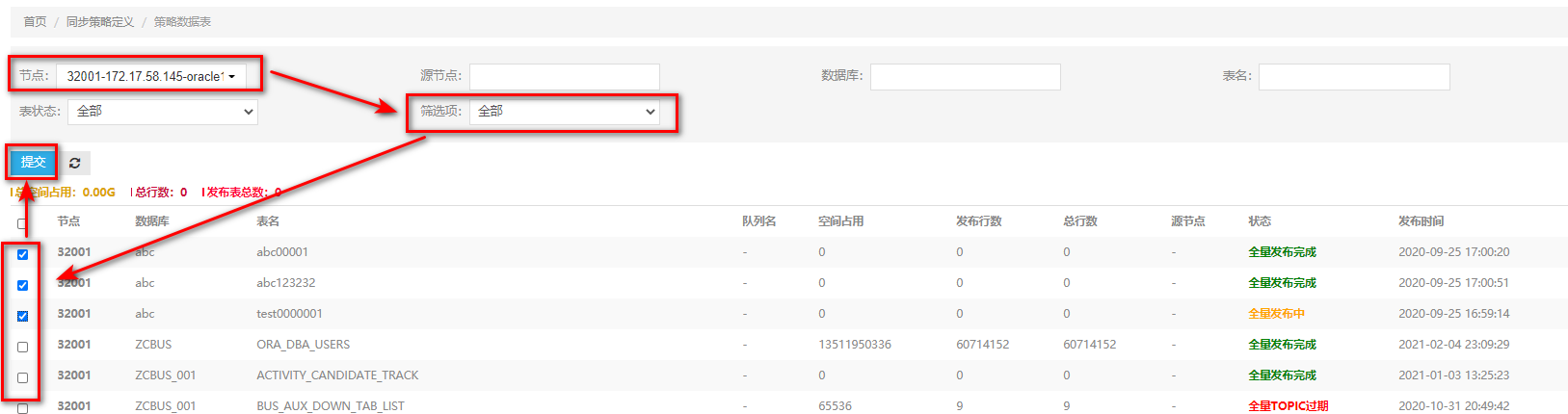Image resolution: width=1568 pixels, height=414 pixels.
Task: Click the blue 提交 button
Action: pyautogui.click(x=34, y=163)
